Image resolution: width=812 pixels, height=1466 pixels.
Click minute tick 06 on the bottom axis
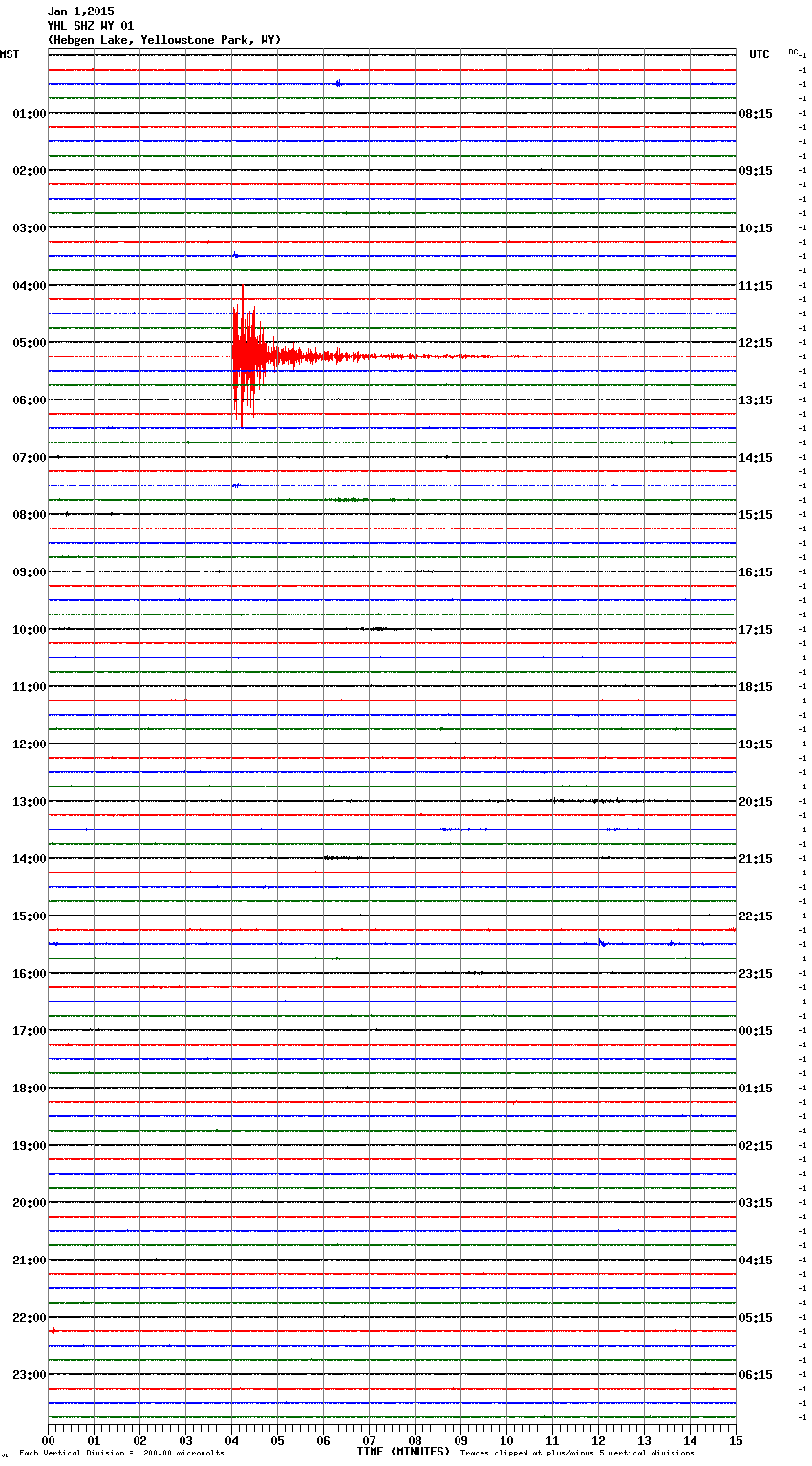(x=323, y=1440)
